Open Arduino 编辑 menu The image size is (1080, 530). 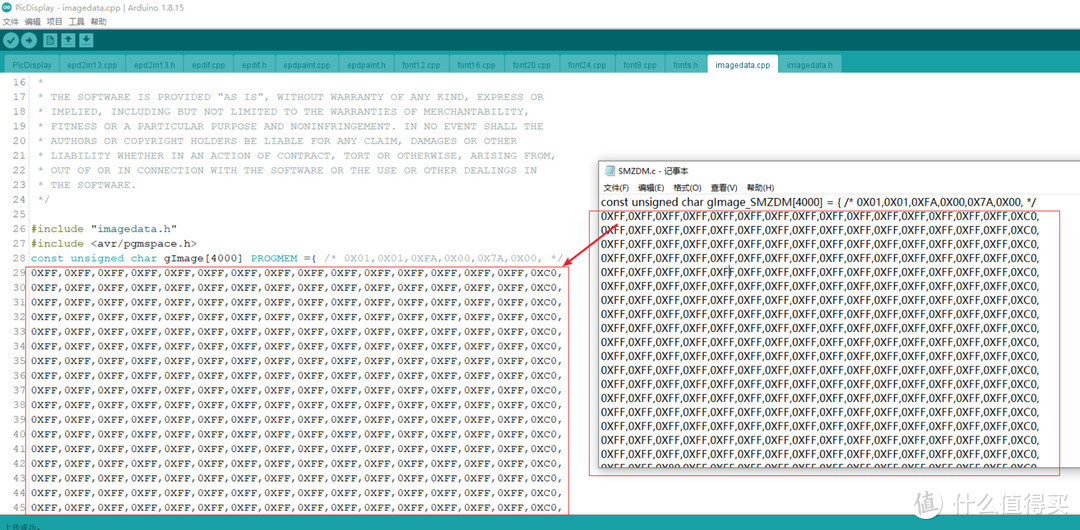point(33,21)
